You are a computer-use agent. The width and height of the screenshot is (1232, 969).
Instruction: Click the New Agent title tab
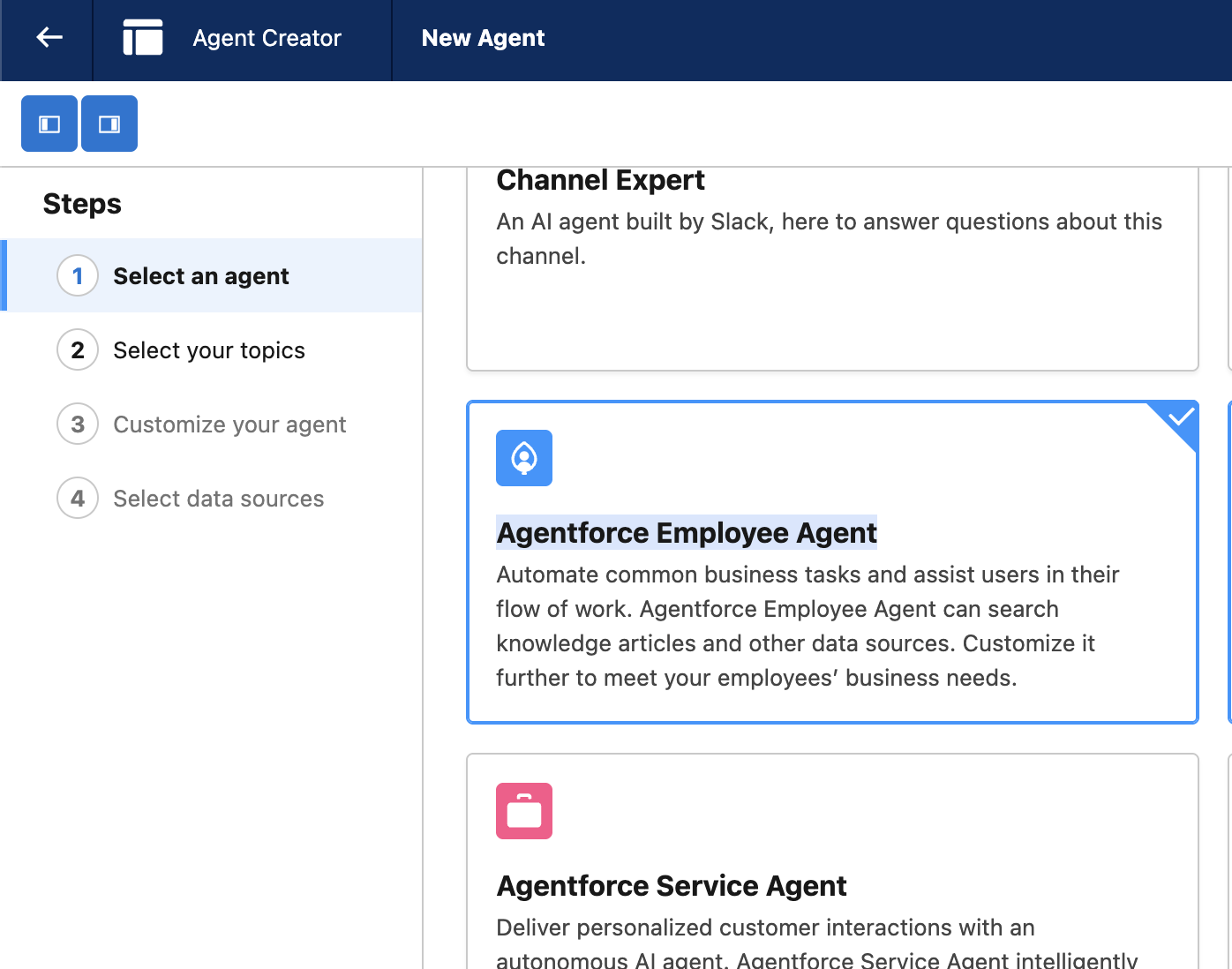pyautogui.click(x=483, y=38)
